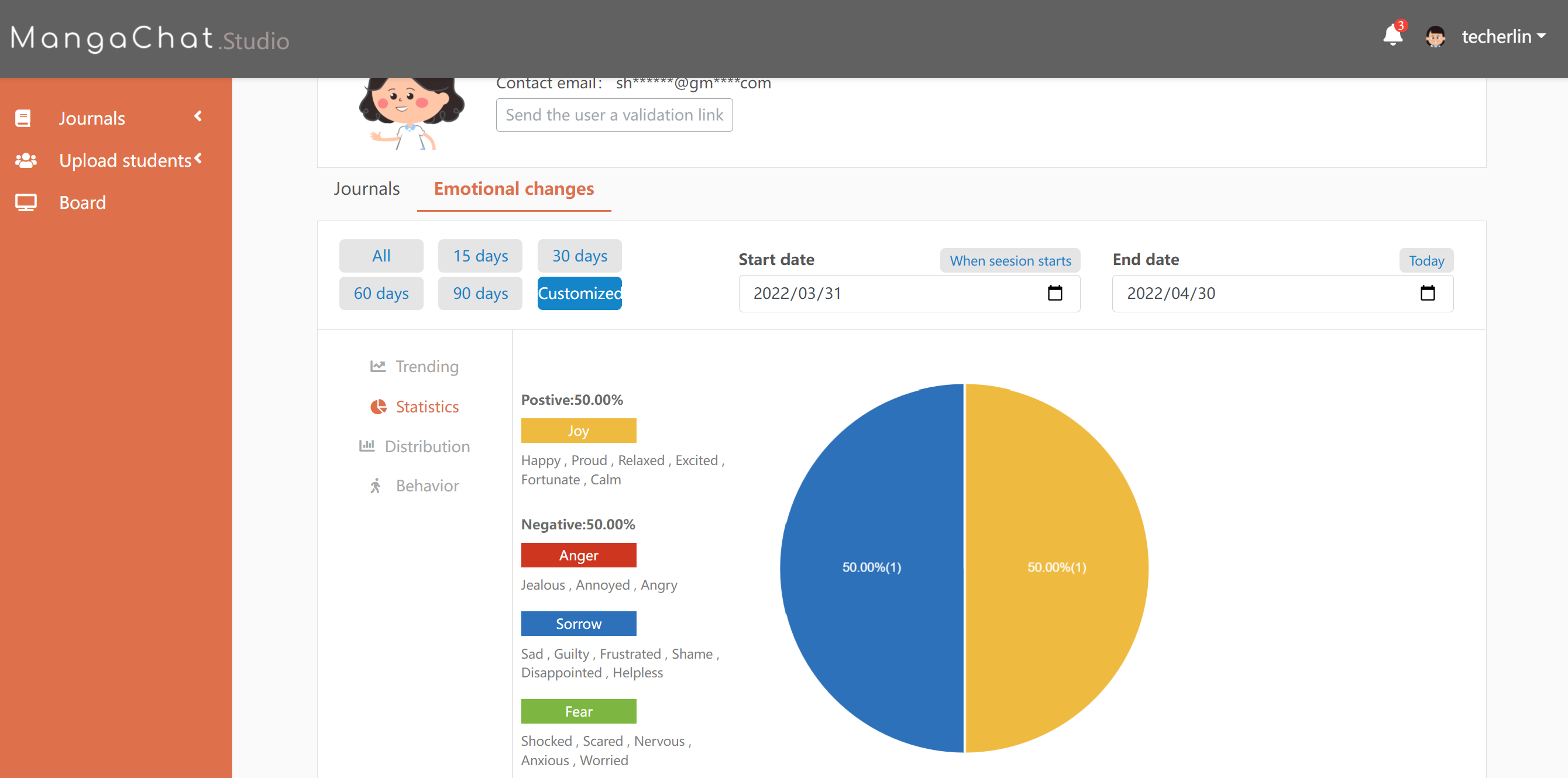
Task: Click the blue 50.00%(1) pie slice
Action: click(872, 567)
